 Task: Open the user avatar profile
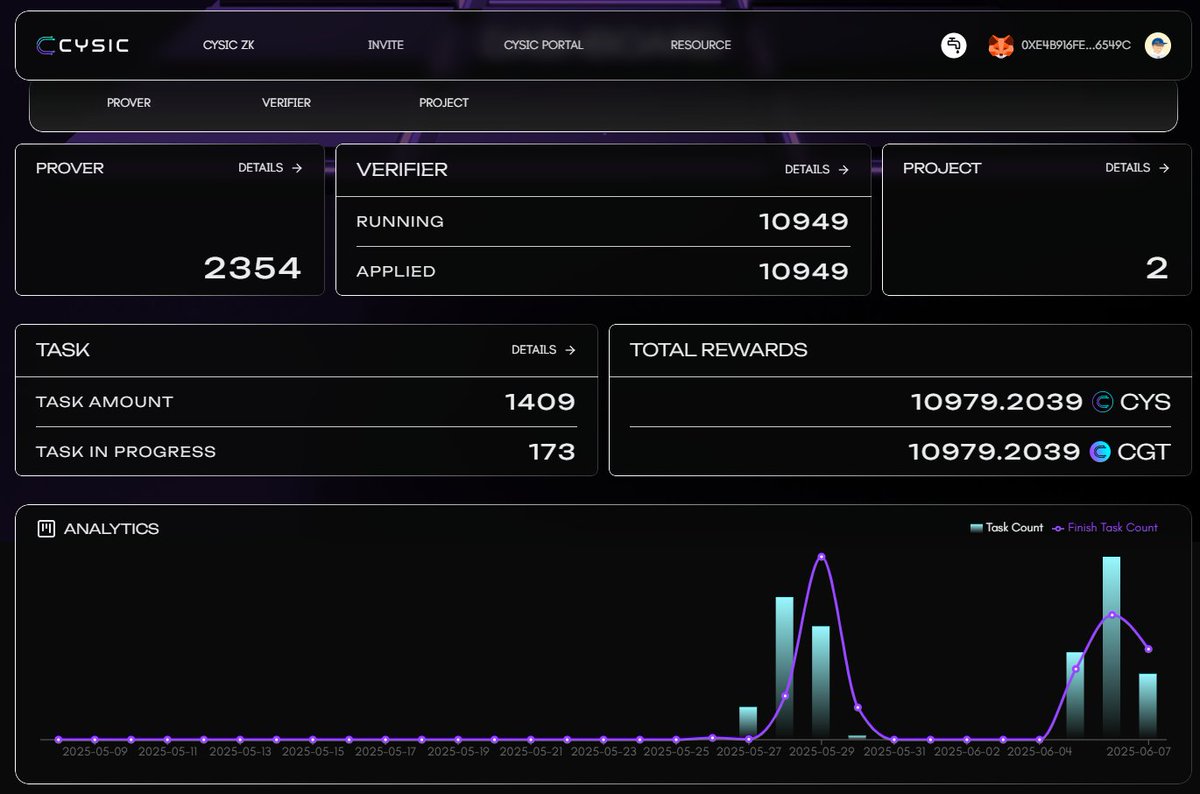pyautogui.click(x=1158, y=45)
